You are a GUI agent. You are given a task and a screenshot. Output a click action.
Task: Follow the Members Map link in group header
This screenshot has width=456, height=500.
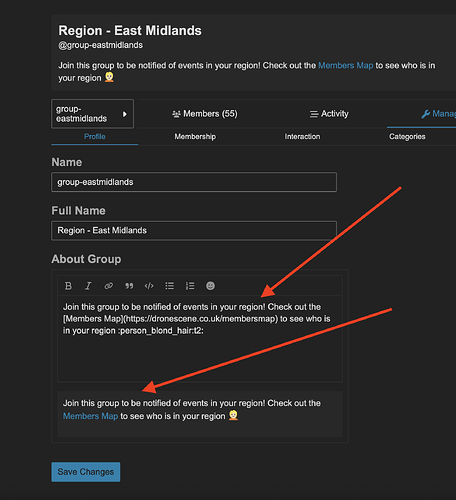(x=346, y=65)
